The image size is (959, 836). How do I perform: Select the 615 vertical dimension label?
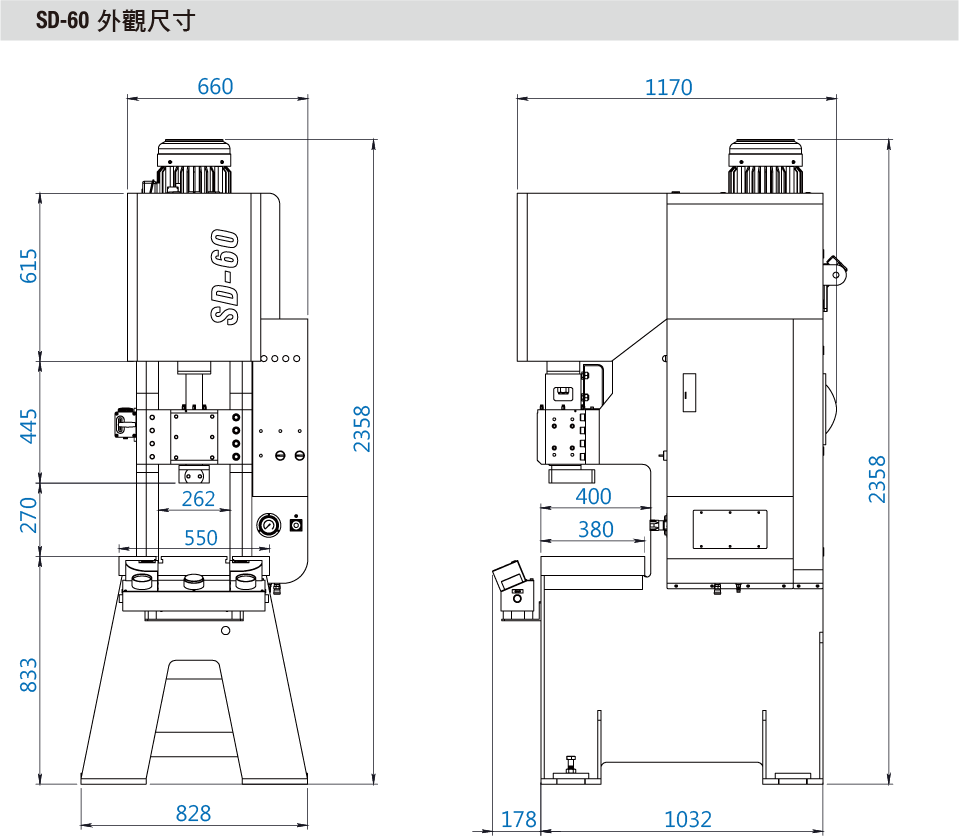coord(29,266)
